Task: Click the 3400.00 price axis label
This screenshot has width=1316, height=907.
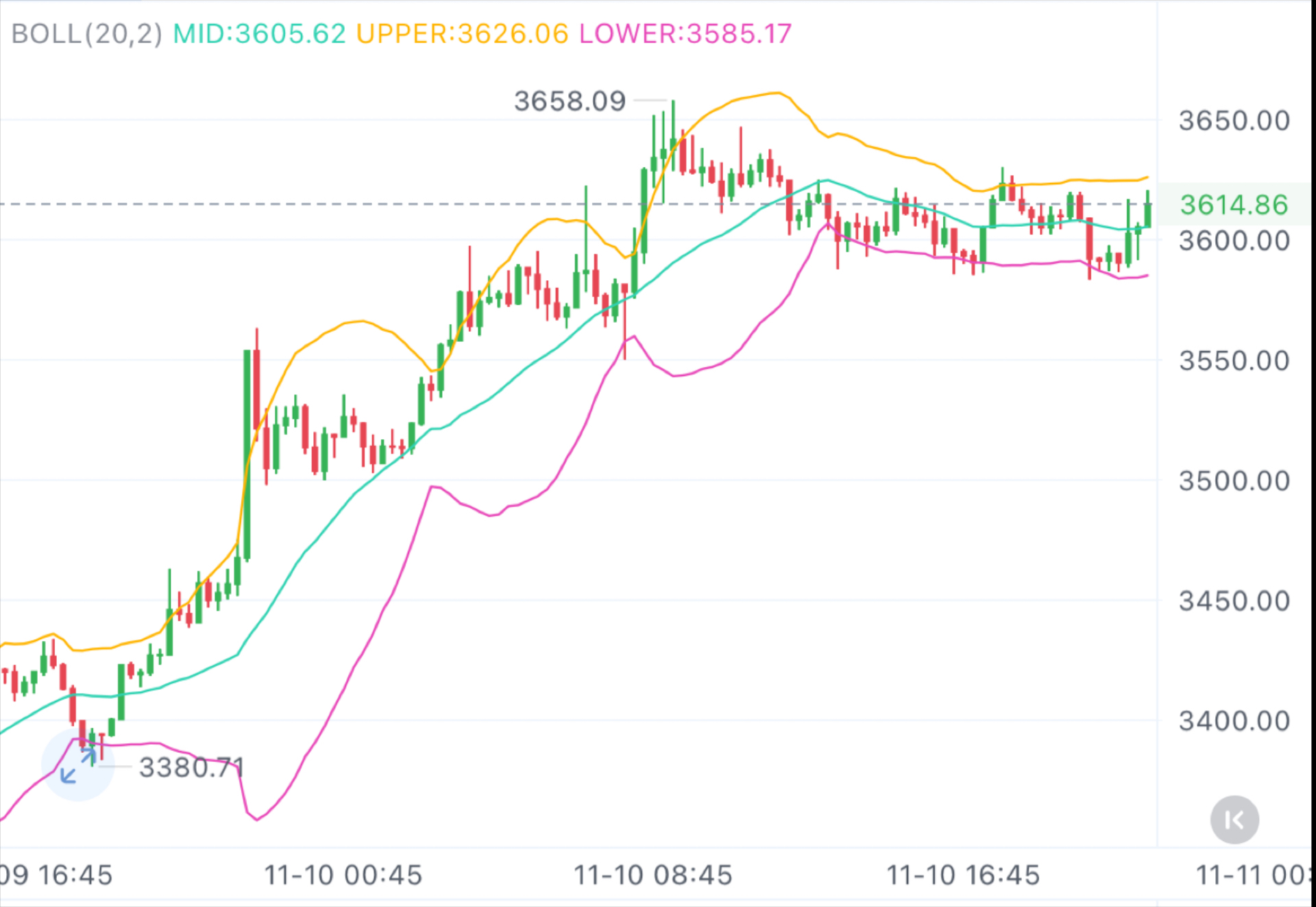Action: pos(1234,721)
